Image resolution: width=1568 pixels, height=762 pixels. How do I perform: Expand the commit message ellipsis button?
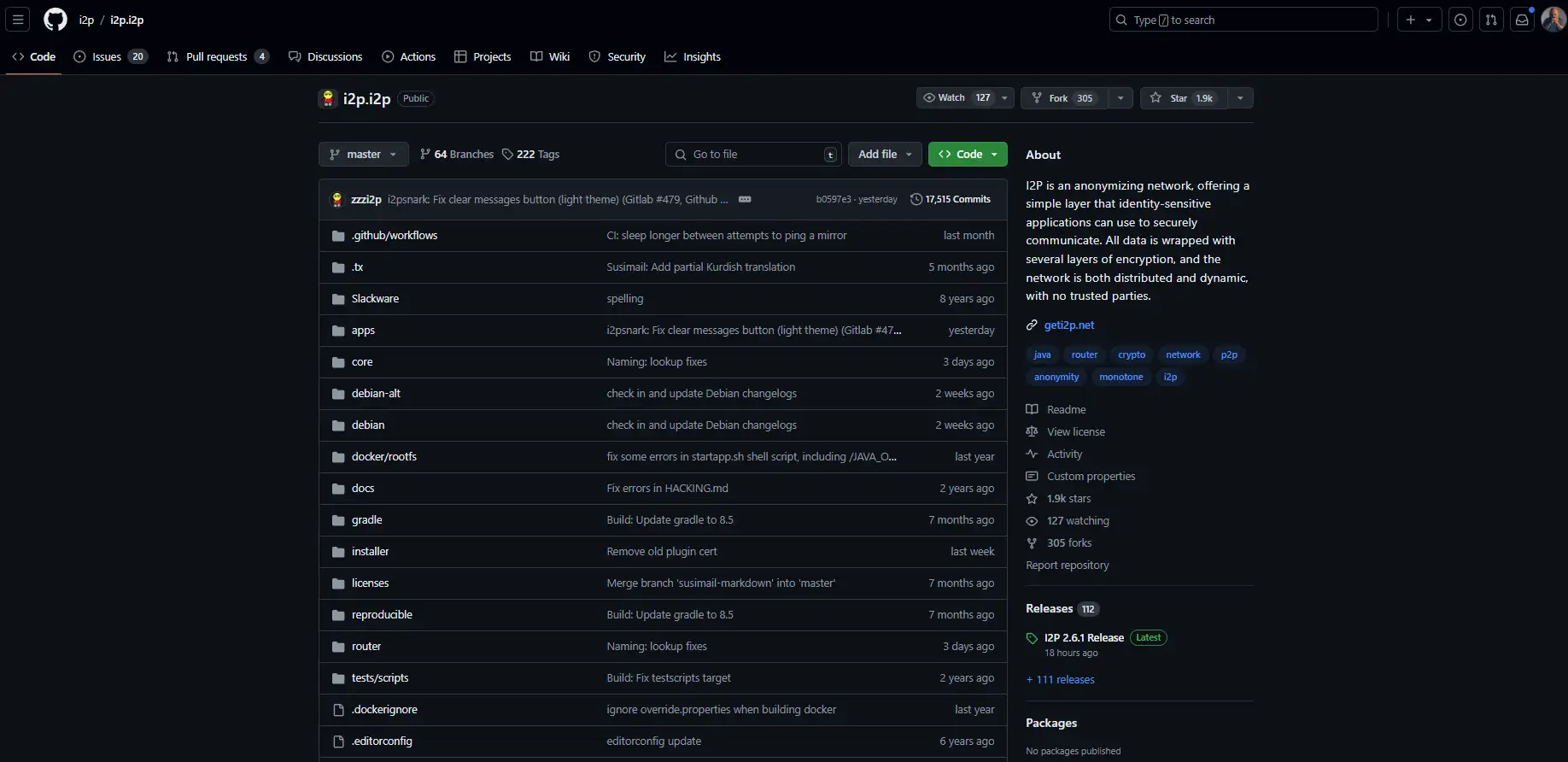[745, 200]
